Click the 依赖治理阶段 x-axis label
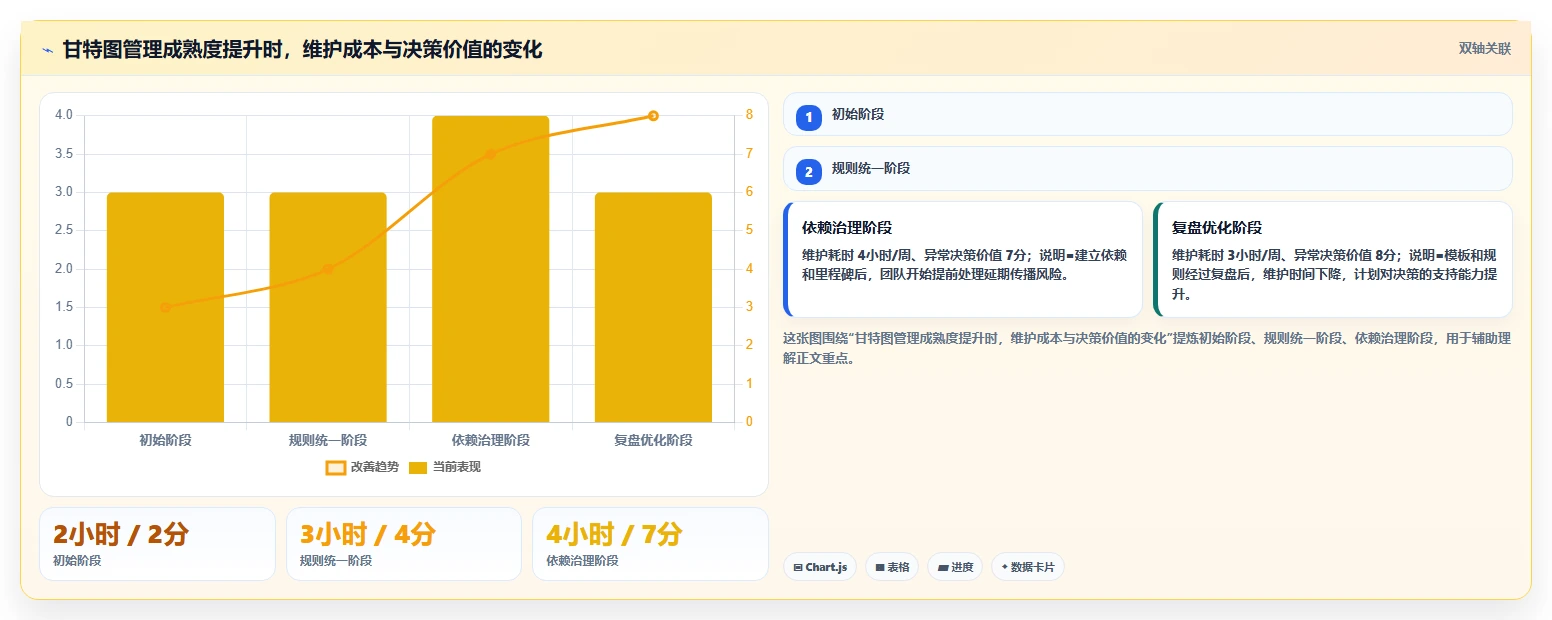Viewport: 1552px width, 620px height. click(490, 440)
